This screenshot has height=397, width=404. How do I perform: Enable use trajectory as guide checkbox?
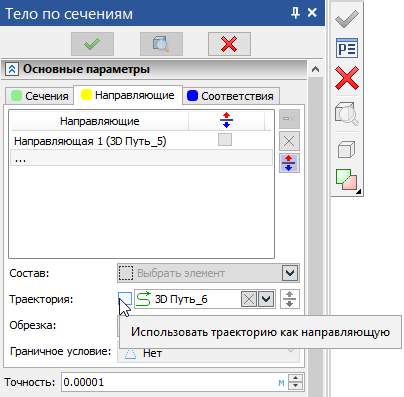[125, 299]
